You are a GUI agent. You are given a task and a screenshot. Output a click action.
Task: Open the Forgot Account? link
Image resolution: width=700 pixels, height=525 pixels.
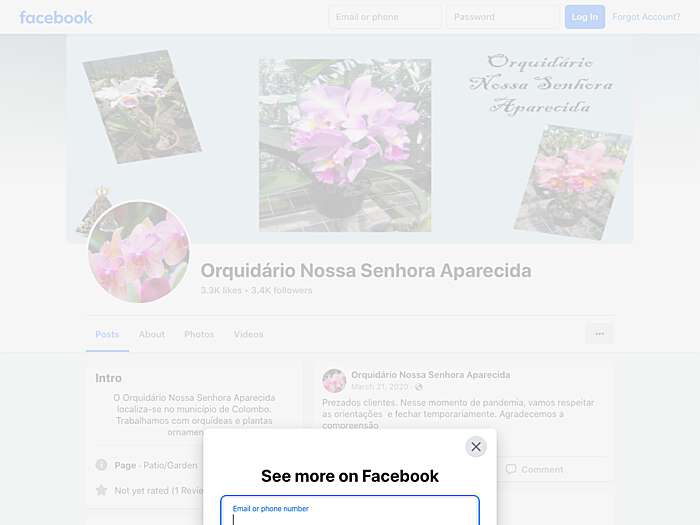(x=646, y=17)
